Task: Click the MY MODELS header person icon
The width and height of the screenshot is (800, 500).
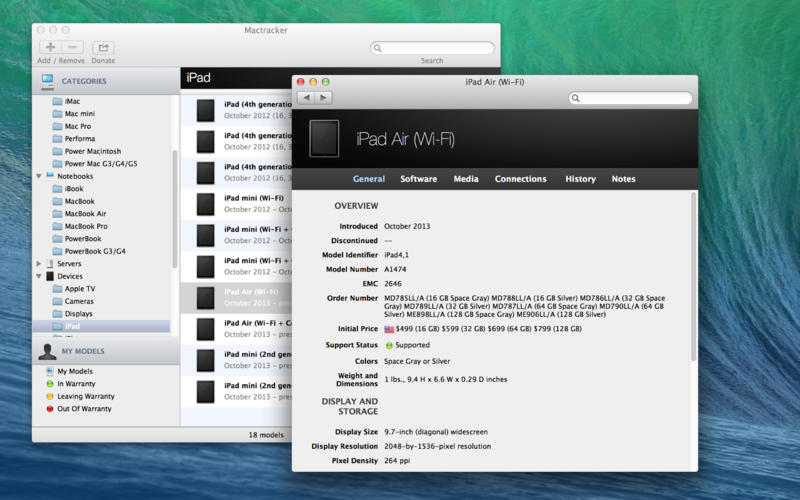Action: pyautogui.click(x=47, y=351)
